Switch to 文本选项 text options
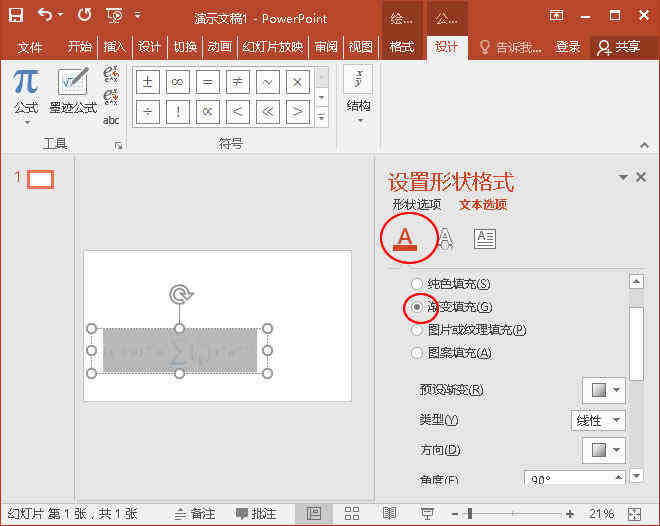The image size is (660, 526). click(x=483, y=205)
